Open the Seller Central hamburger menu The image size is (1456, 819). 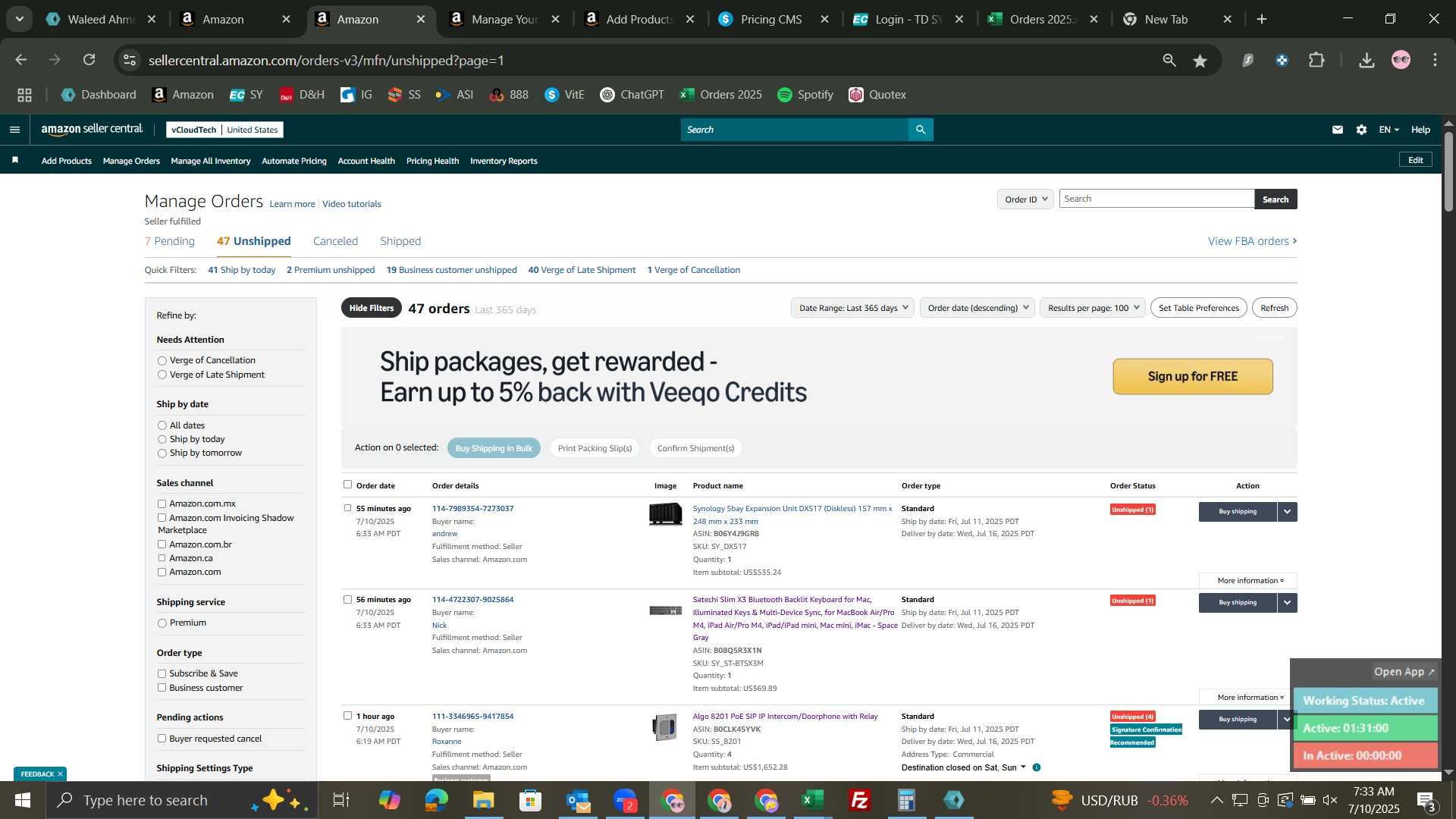[14, 130]
